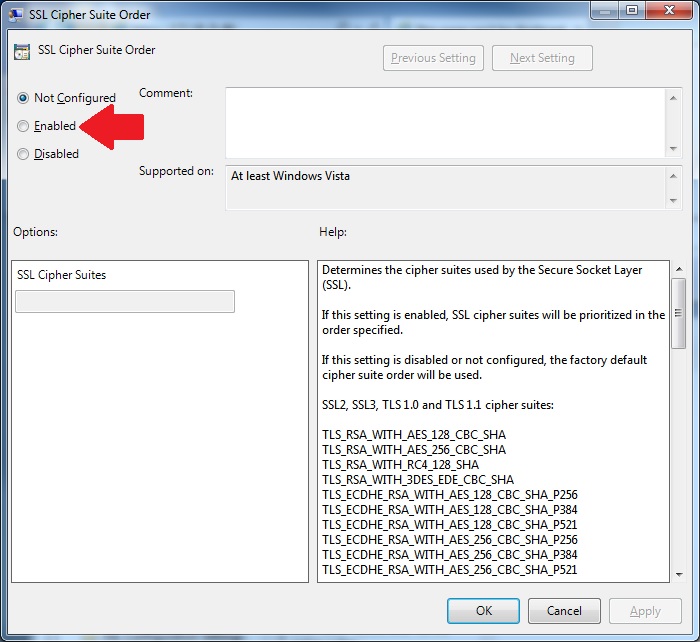
Task: Click the Help pane scrollbar thumb
Action: [x=678, y=312]
